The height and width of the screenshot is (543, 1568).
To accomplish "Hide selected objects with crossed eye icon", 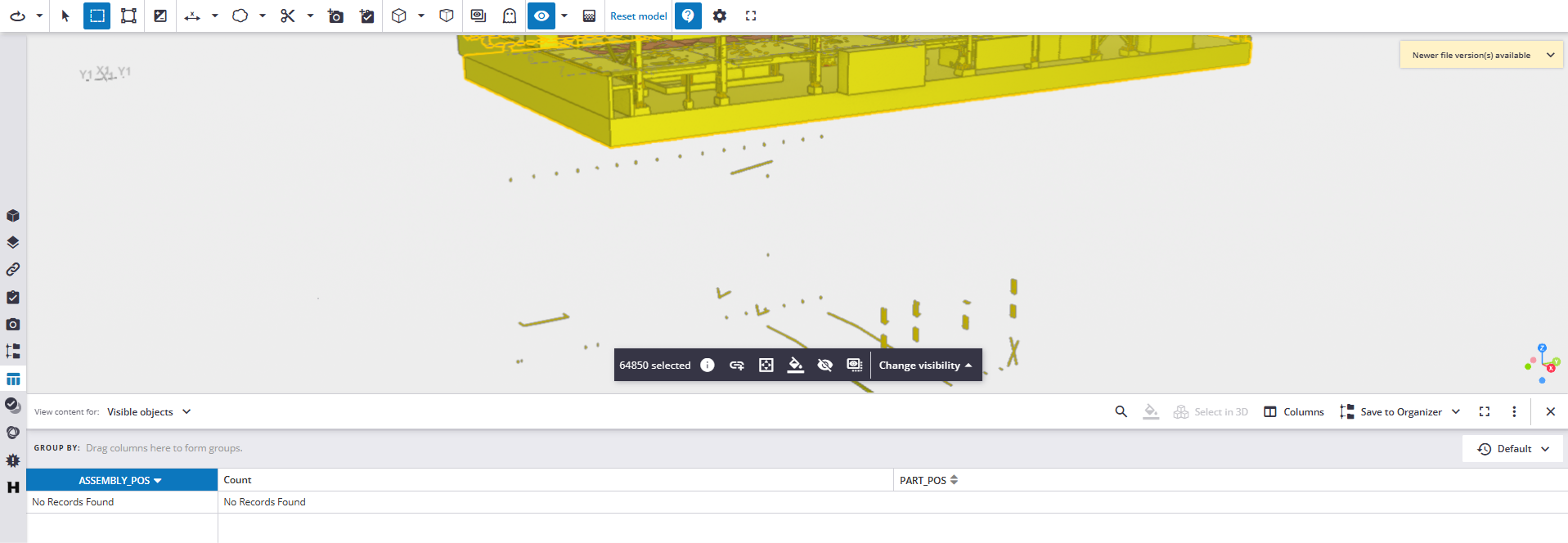I will point(825,365).
